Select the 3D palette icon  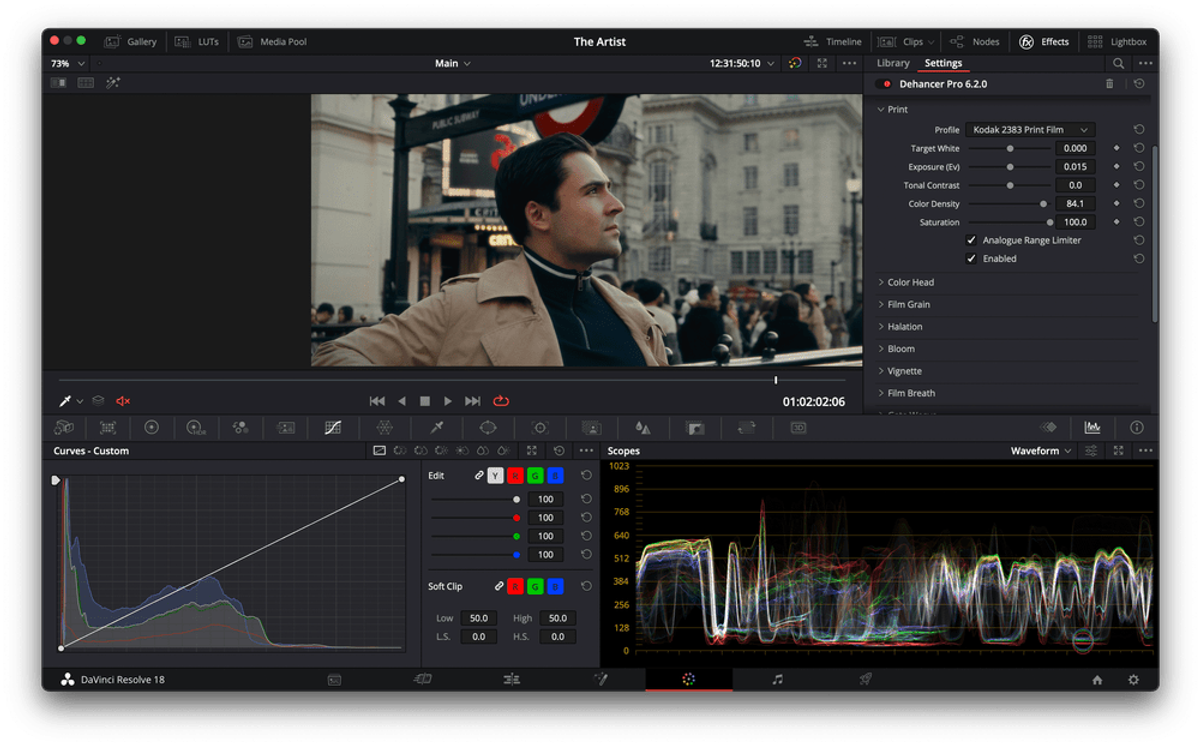point(797,427)
